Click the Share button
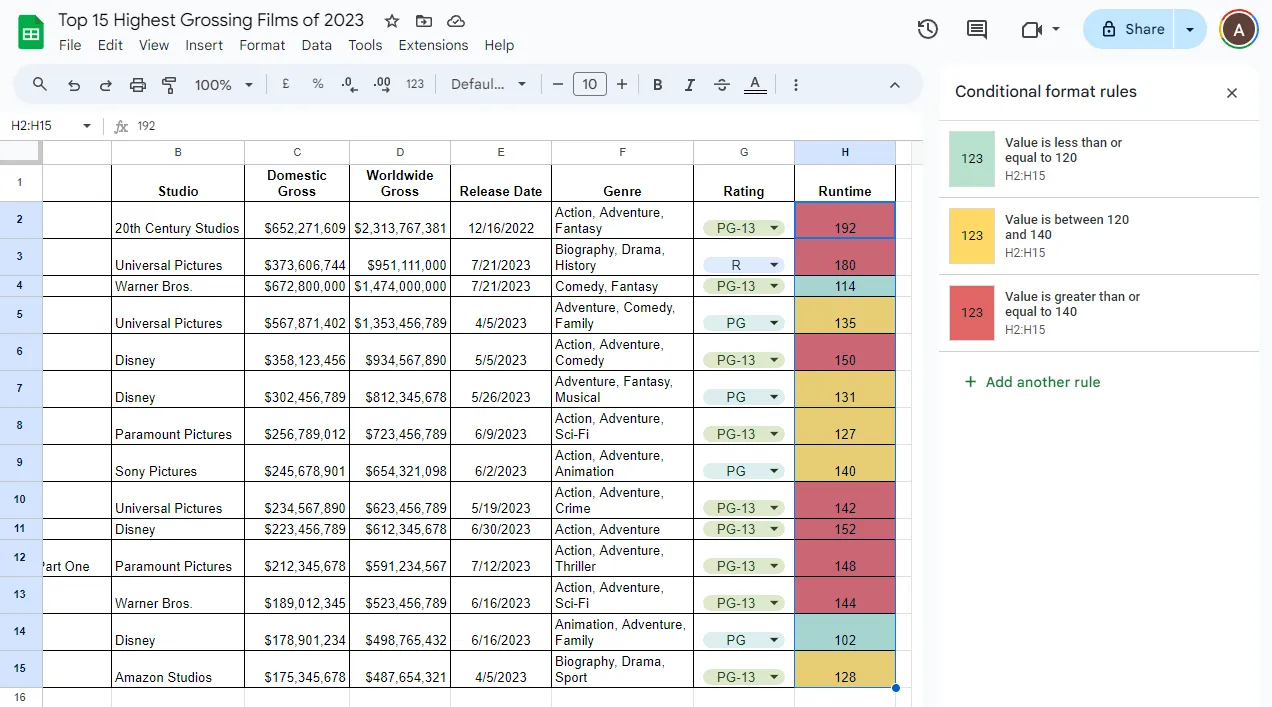 (1131, 29)
